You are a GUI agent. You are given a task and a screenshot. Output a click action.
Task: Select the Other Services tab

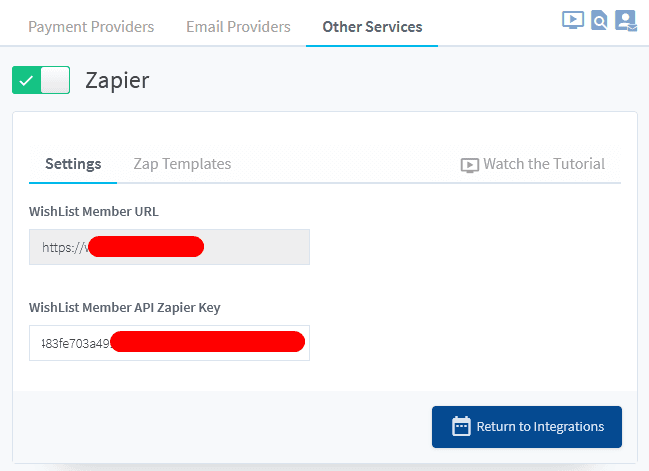372,27
